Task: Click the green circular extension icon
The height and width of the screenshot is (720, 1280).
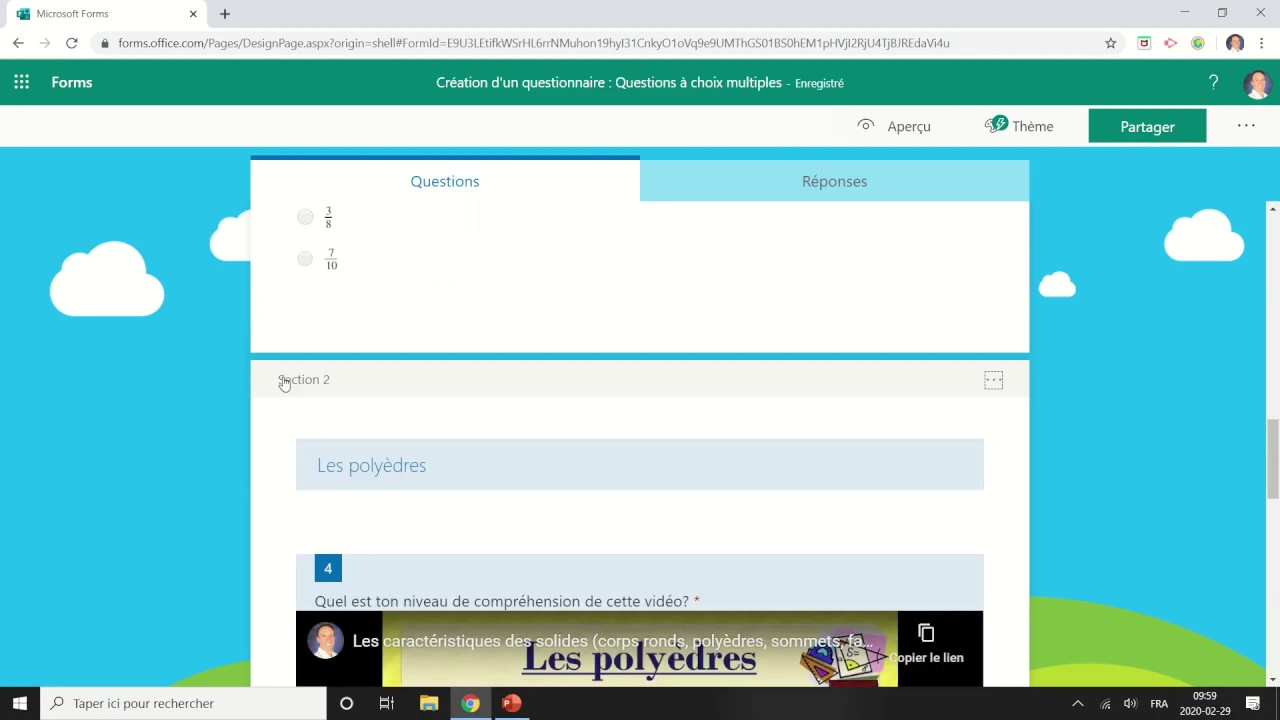Action: (1198, 43)
